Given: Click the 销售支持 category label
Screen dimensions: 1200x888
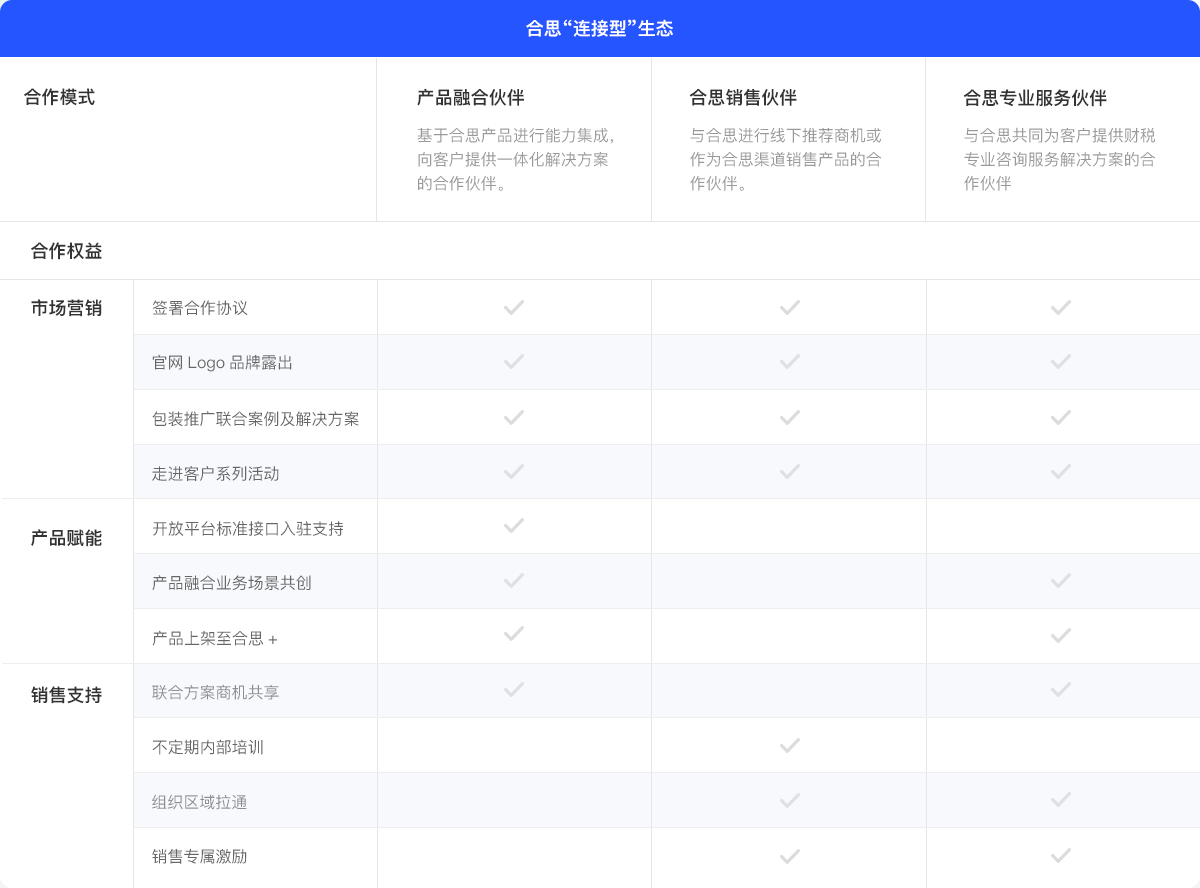Looking at the screenshot, I should [x=67, y=695].
